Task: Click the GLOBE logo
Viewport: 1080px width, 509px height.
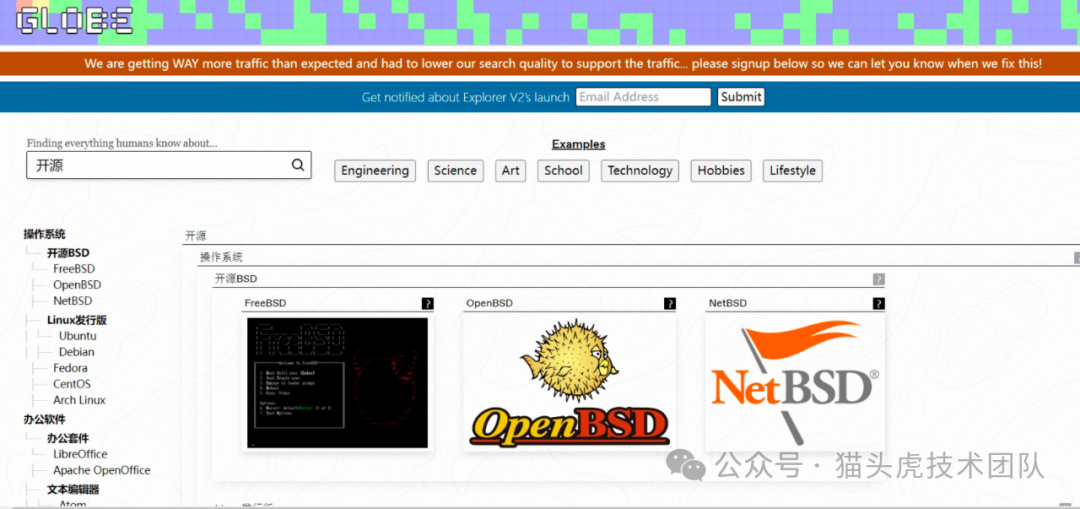Action: [74, 21]
